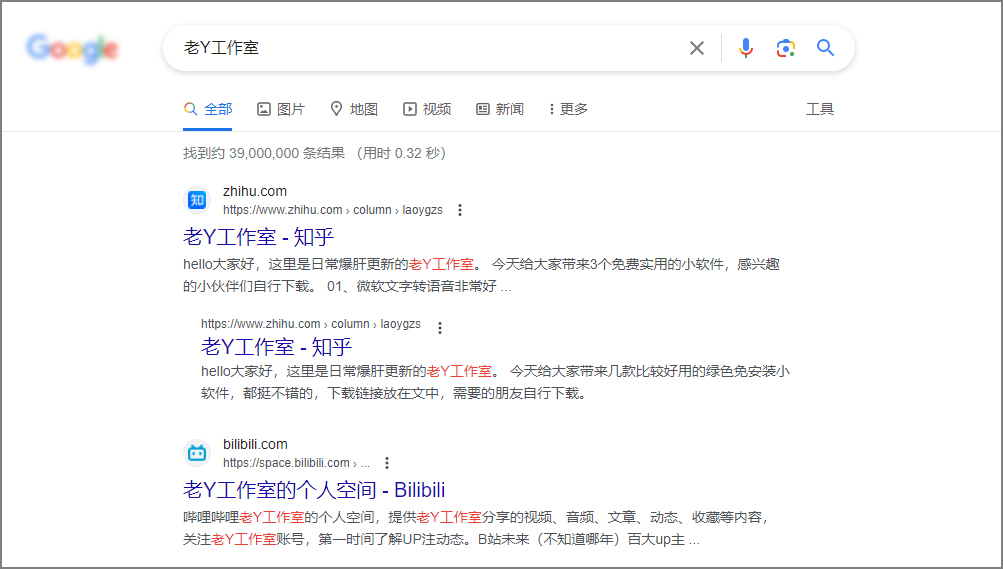Screen dimensions: 1003x569
Task: Switch to the 新闻 tab
Action: (x=500, y=109)
